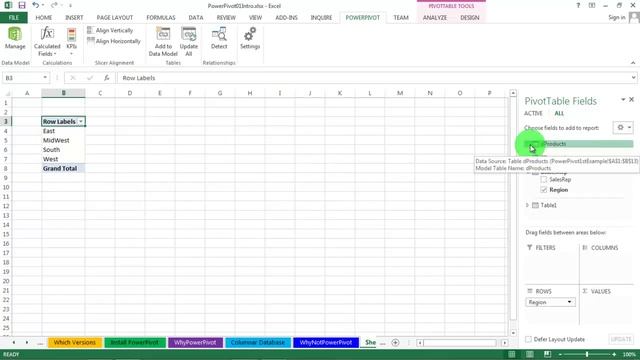Click Detect relationships icon
640x360 pixels.
coord(219,38)
